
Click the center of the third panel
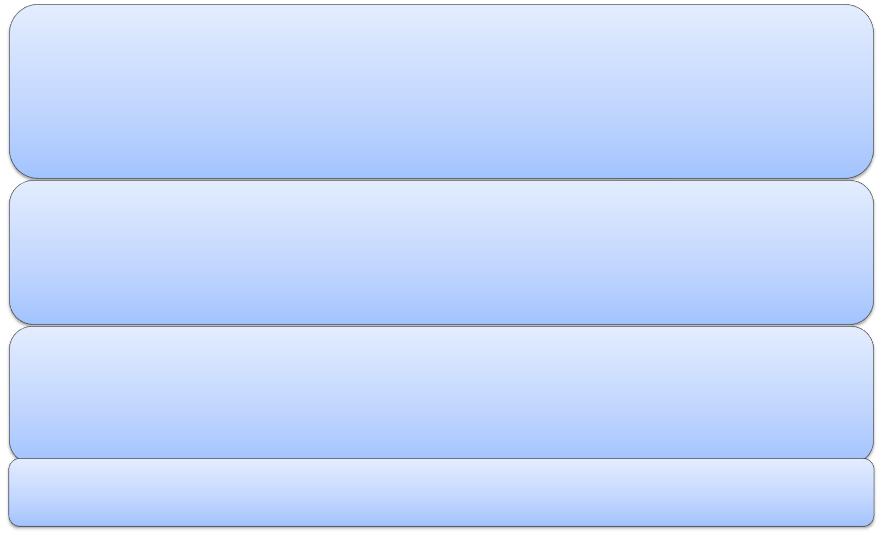click(x=442, y=393)
